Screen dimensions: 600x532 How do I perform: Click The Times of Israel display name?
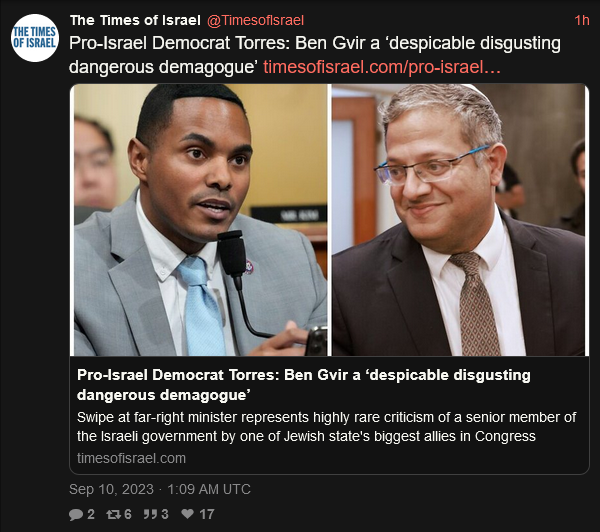(x=135, y=20)
